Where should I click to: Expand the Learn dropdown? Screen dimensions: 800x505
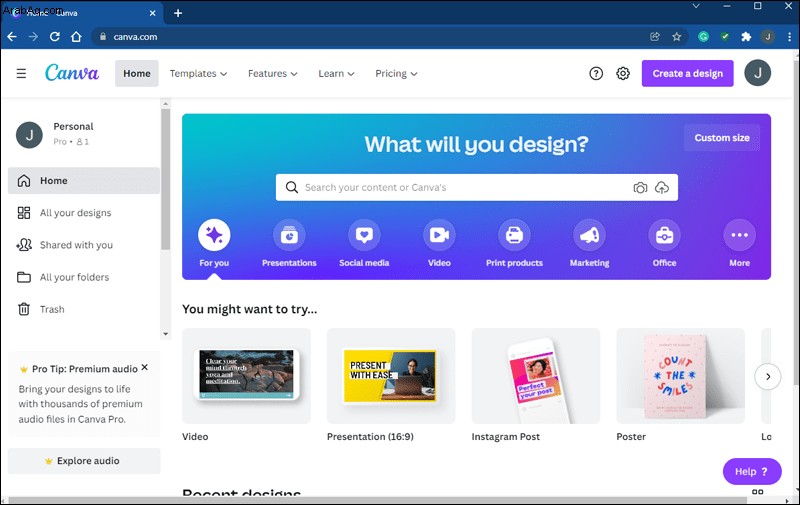(336, 73)
